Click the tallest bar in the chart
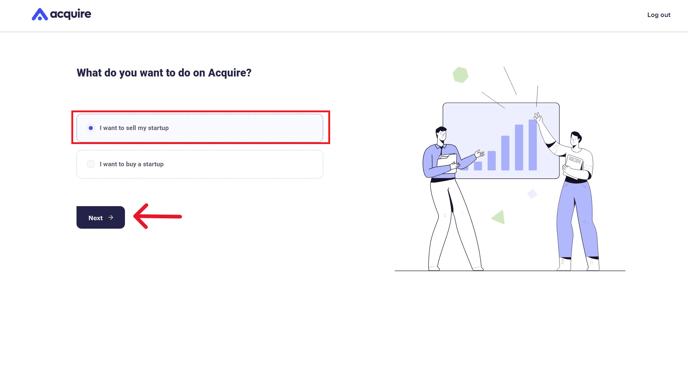The image size is (688, 389). pos(533,145)
